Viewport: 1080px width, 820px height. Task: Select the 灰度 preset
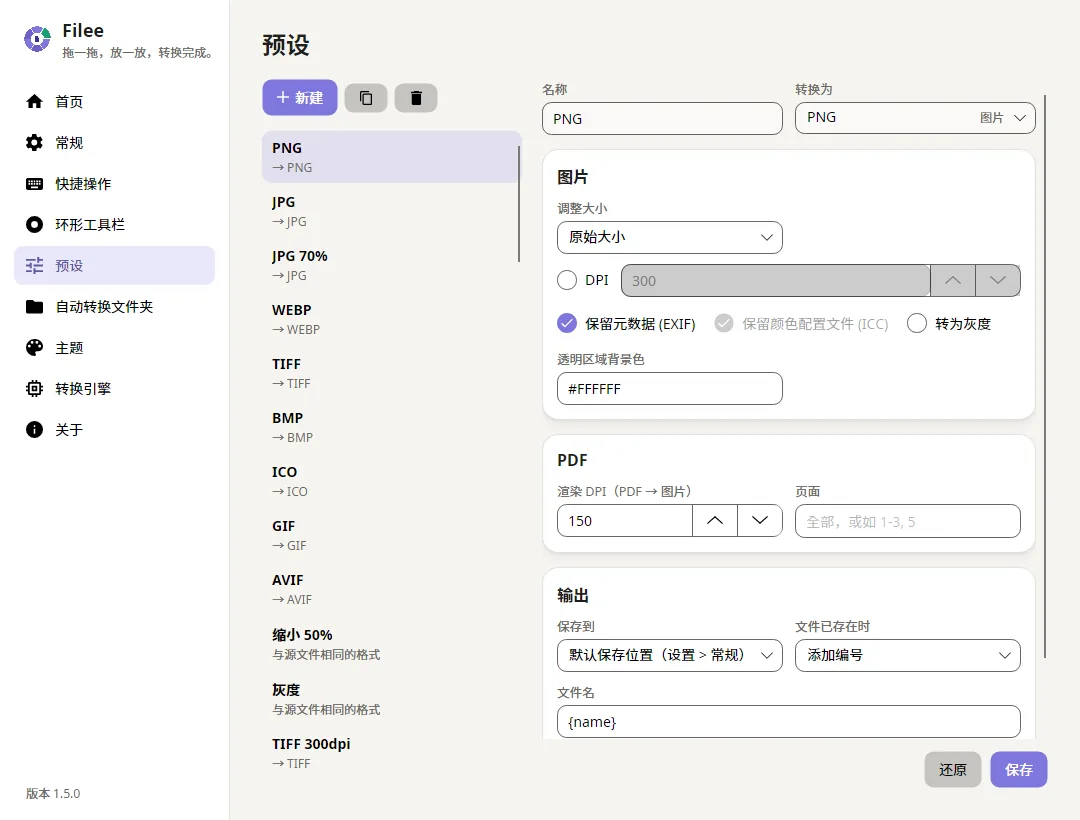point(390,699)
